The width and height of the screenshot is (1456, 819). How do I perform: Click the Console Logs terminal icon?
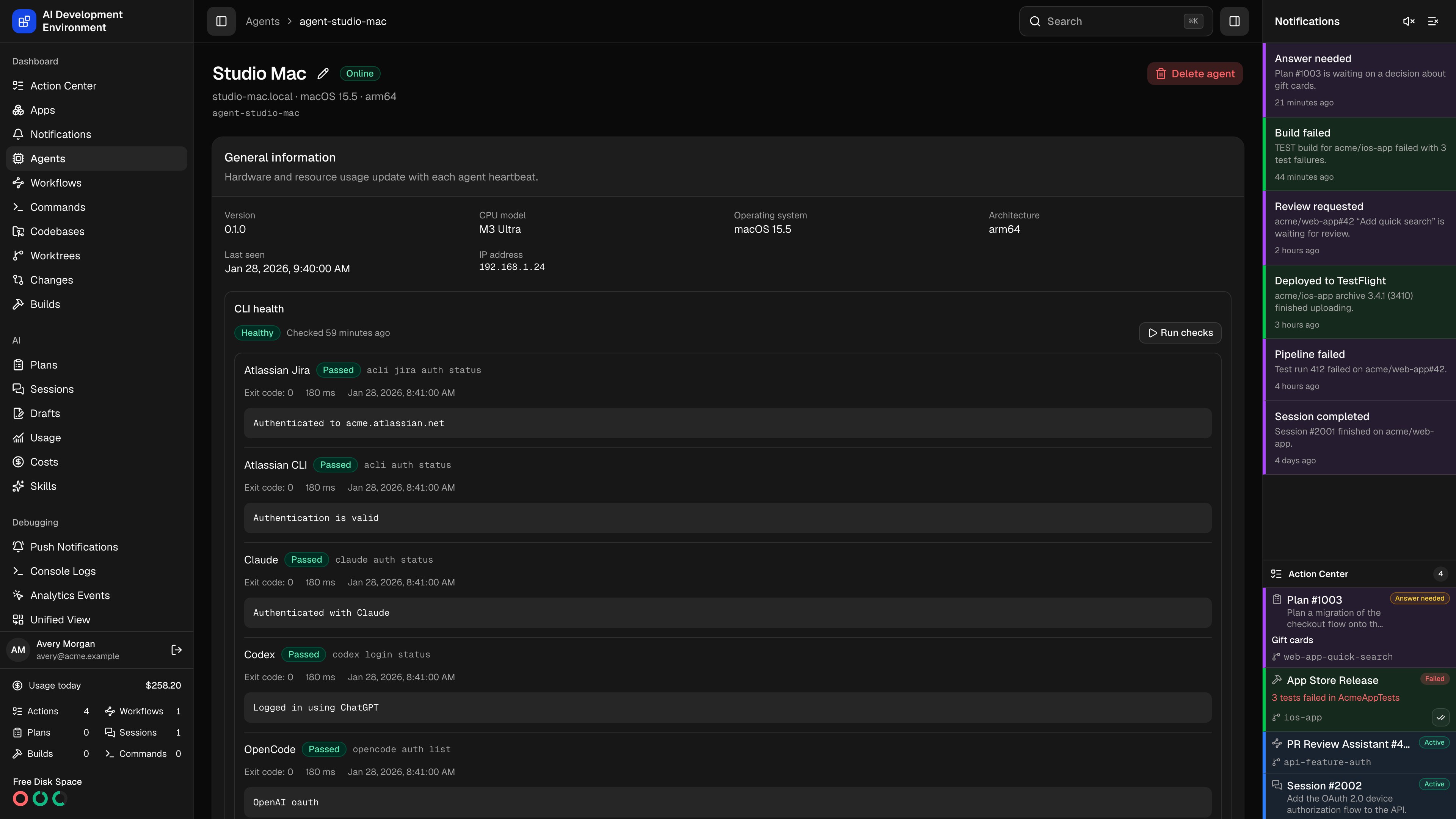point(18,571)
